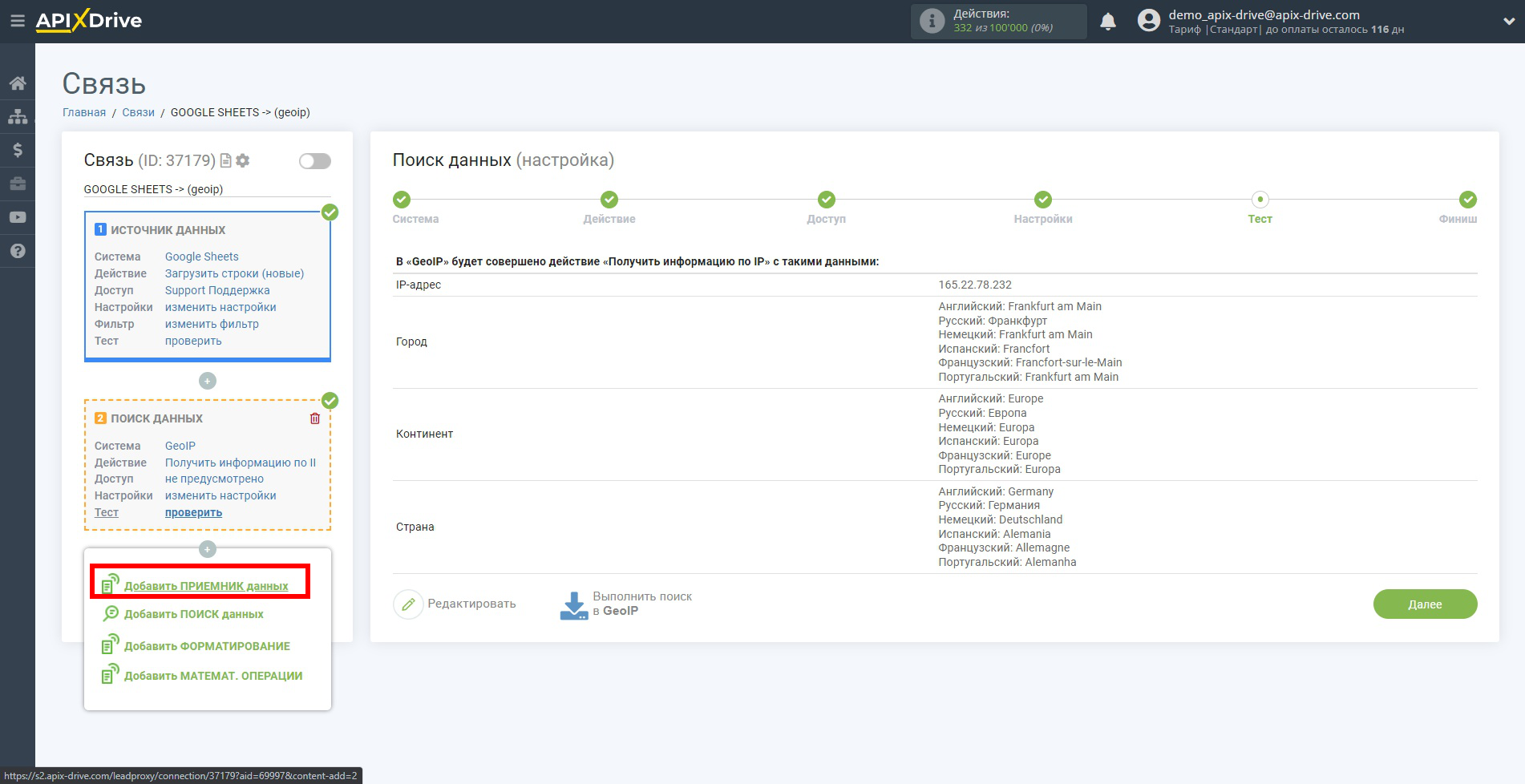Open the help question mark icon
Screen dimensions: 1525x784
tap(18, 251)
